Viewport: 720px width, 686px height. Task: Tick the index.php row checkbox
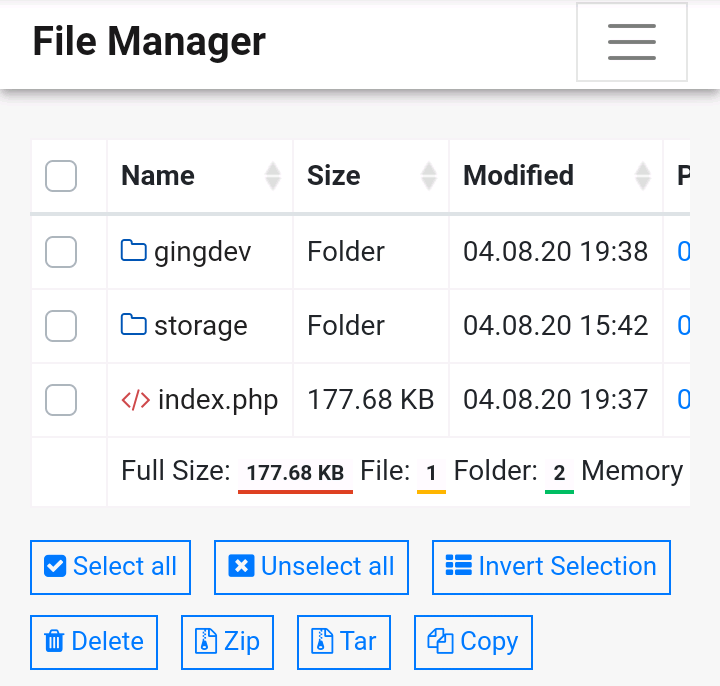tap(61, 401)
